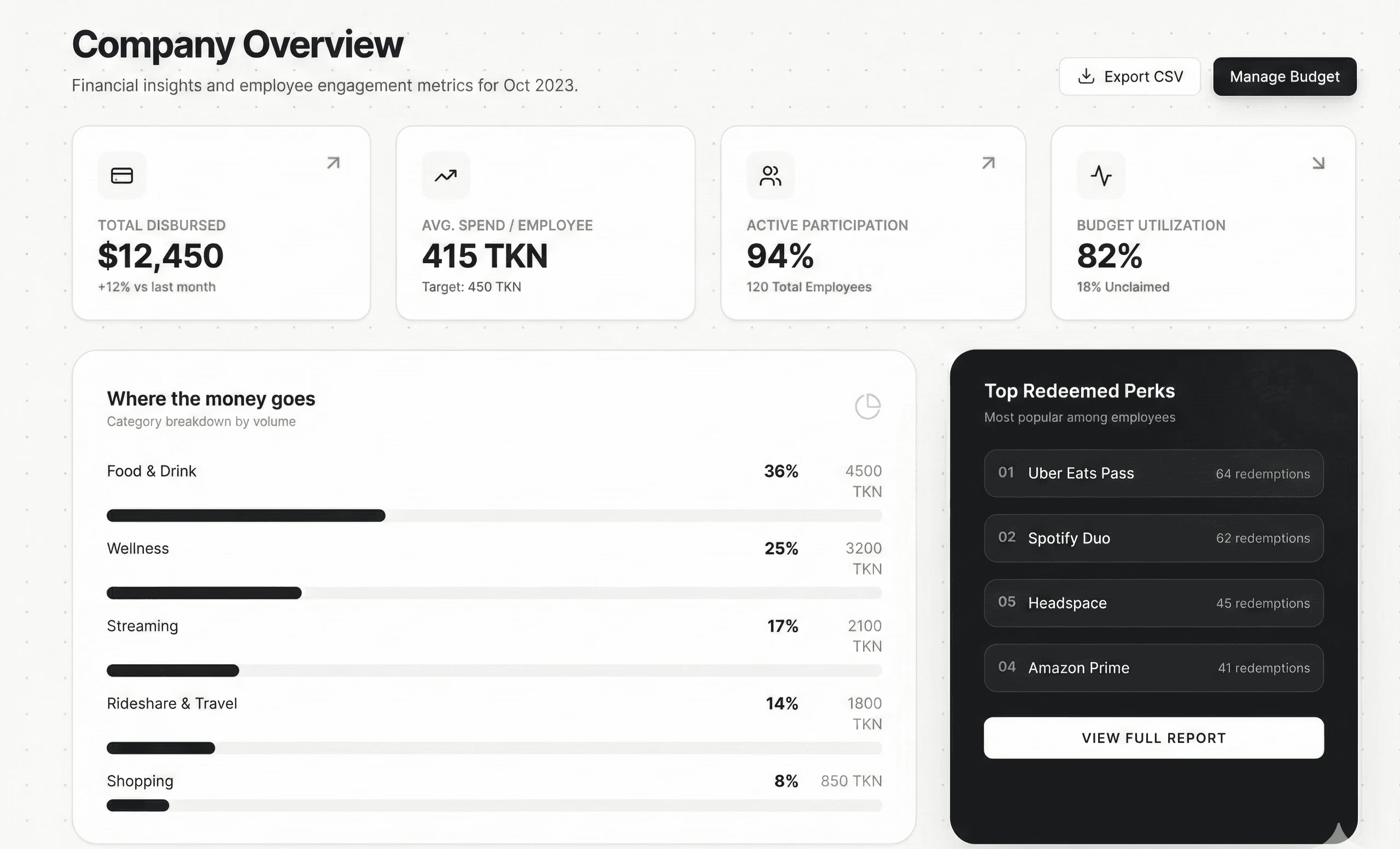Click the download icon in Export CSV
This screenshot has height=849, width=1400.
1086,76
